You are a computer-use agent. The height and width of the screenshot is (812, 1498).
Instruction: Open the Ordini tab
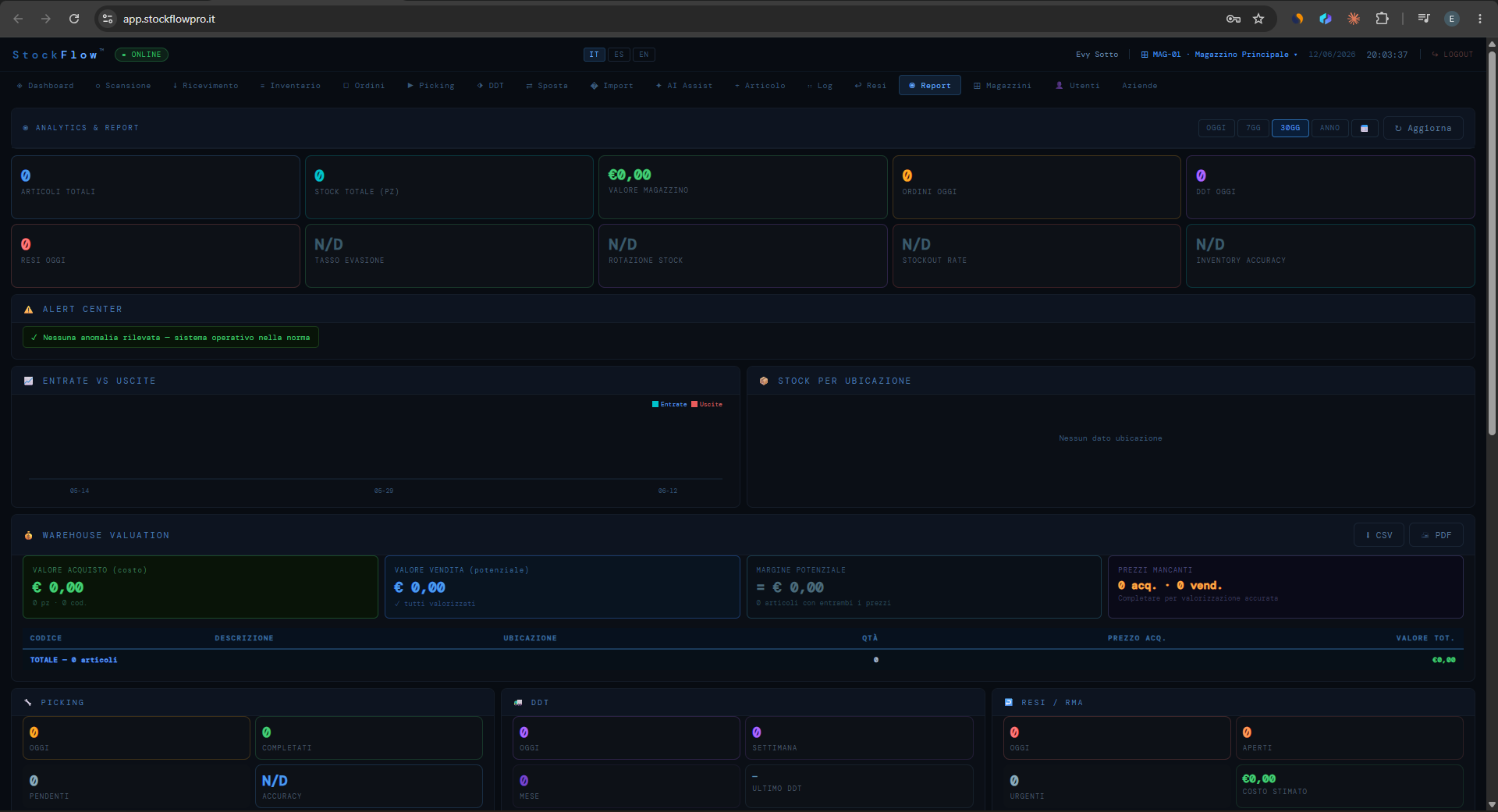[364, 86]
